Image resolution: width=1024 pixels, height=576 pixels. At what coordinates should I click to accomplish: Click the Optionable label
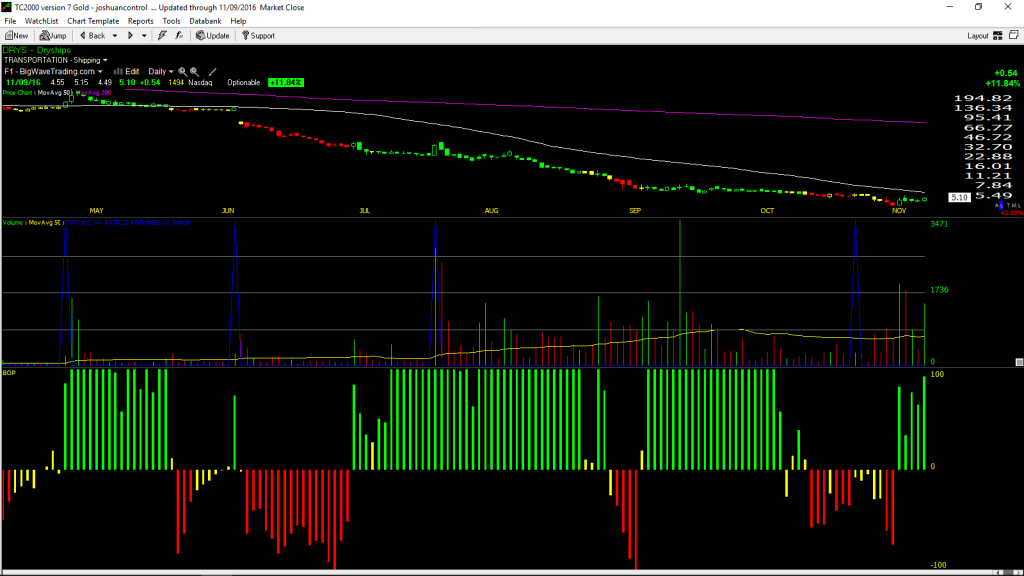point(244,82)
